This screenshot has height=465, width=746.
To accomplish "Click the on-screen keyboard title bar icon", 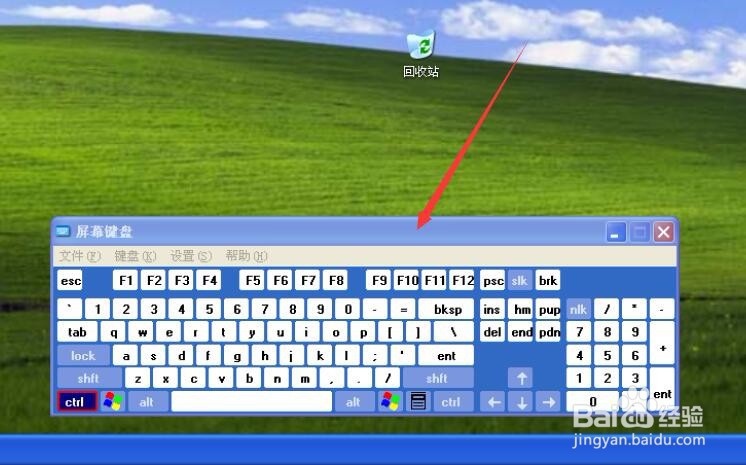I will pyautogui.click(x=63, y=232).
